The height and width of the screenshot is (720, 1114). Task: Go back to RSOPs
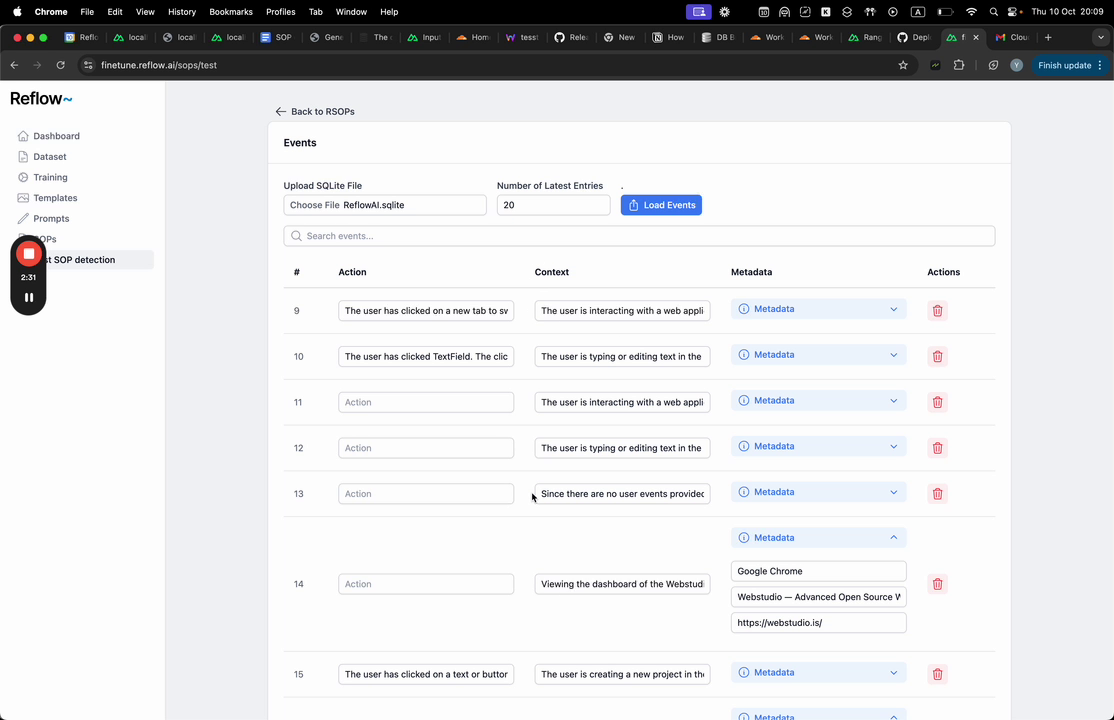[315, 112]
